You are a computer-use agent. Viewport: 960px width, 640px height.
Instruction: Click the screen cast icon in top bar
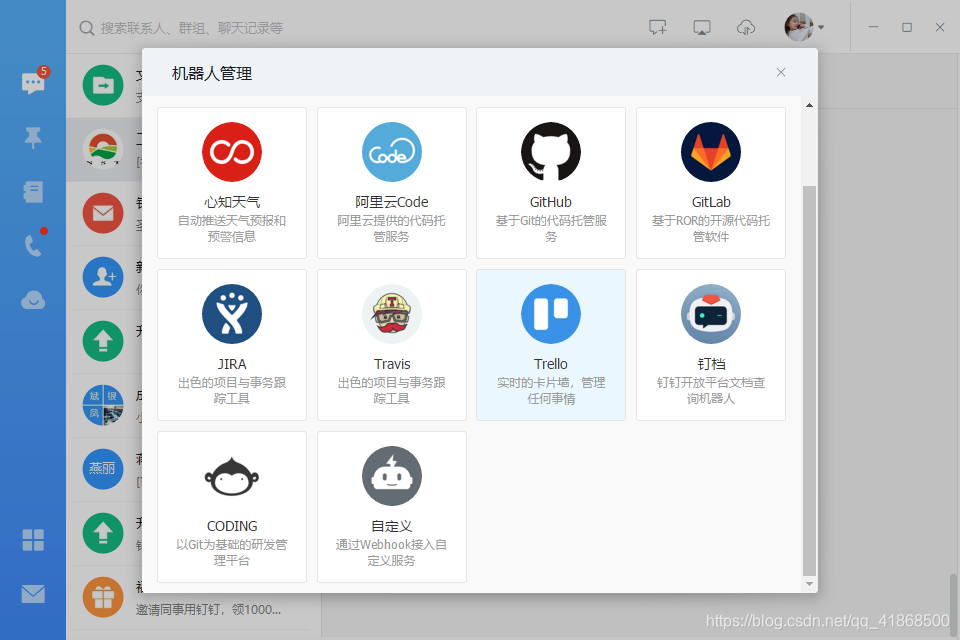tap(702, 27)
